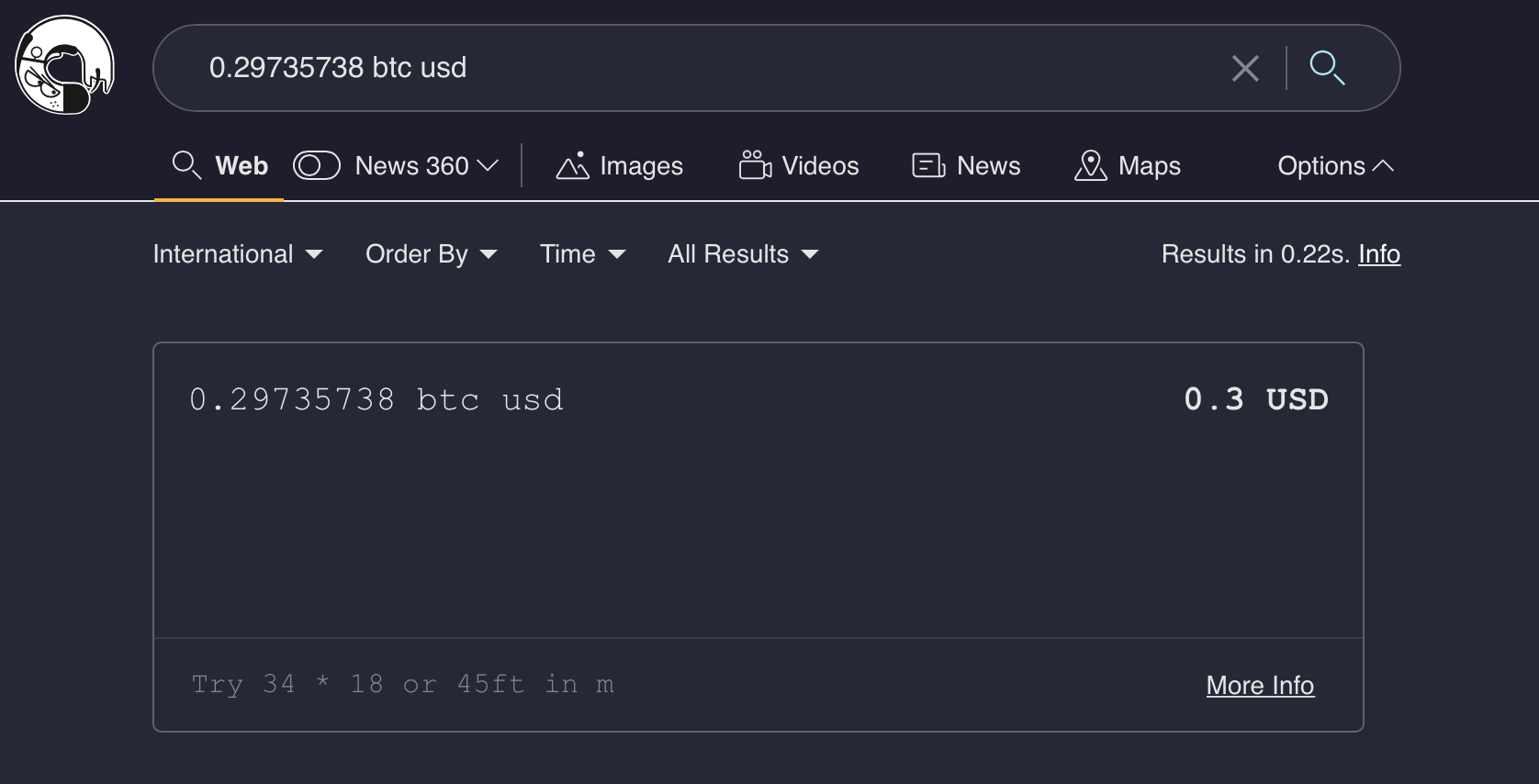1539x784 pixels.
Task: Switch to the News tab label
Action: (x=988, y=165)
